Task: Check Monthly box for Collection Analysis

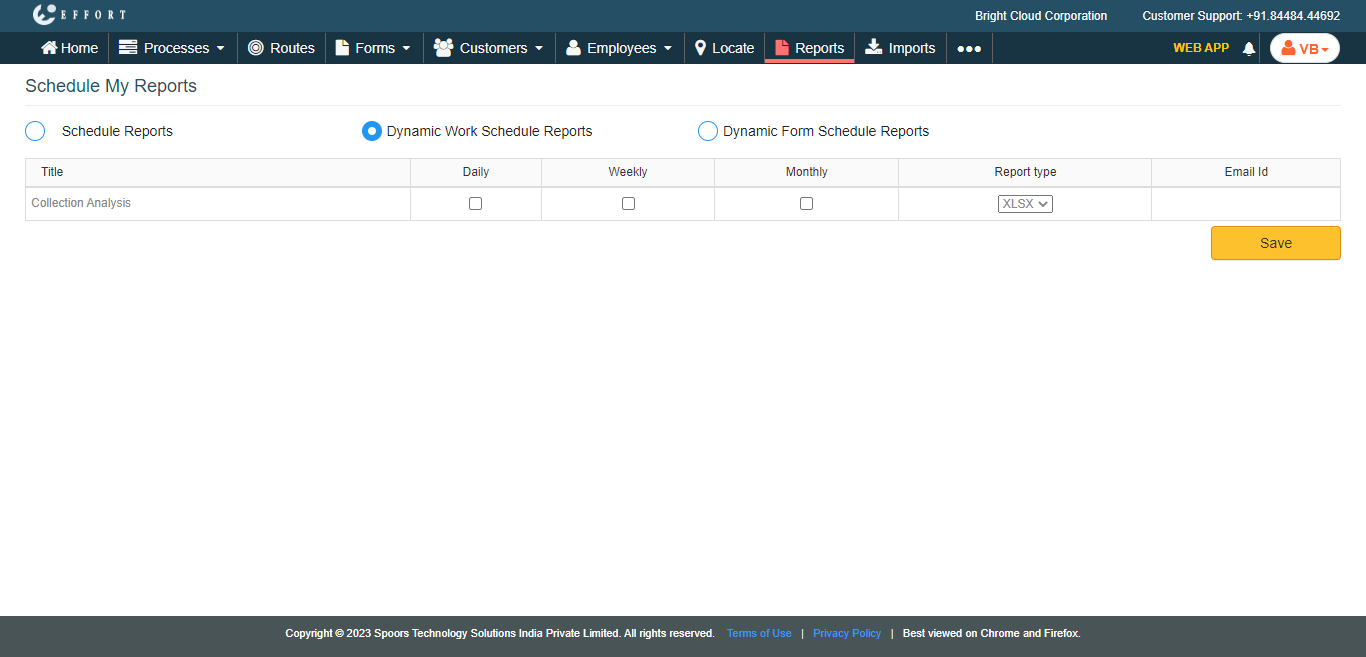Action: [x=806, y=204]
